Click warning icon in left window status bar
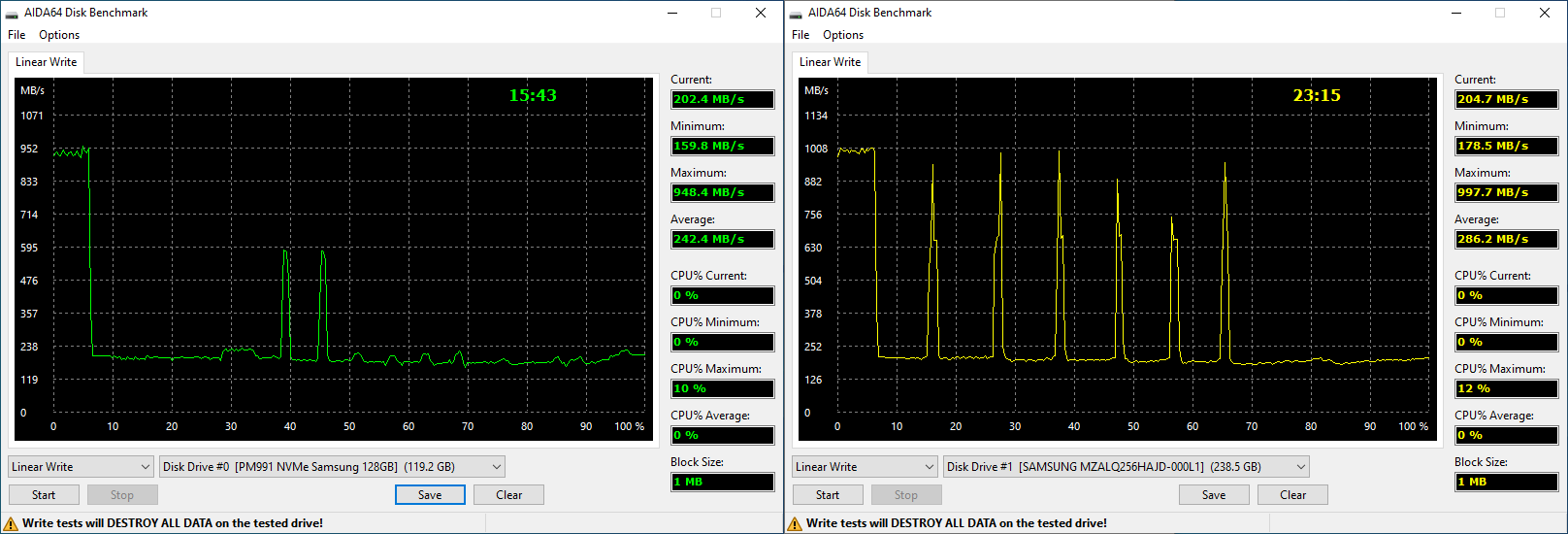Image resolution: width=1568 pixels, height=534 pixels. coord(11,523)
